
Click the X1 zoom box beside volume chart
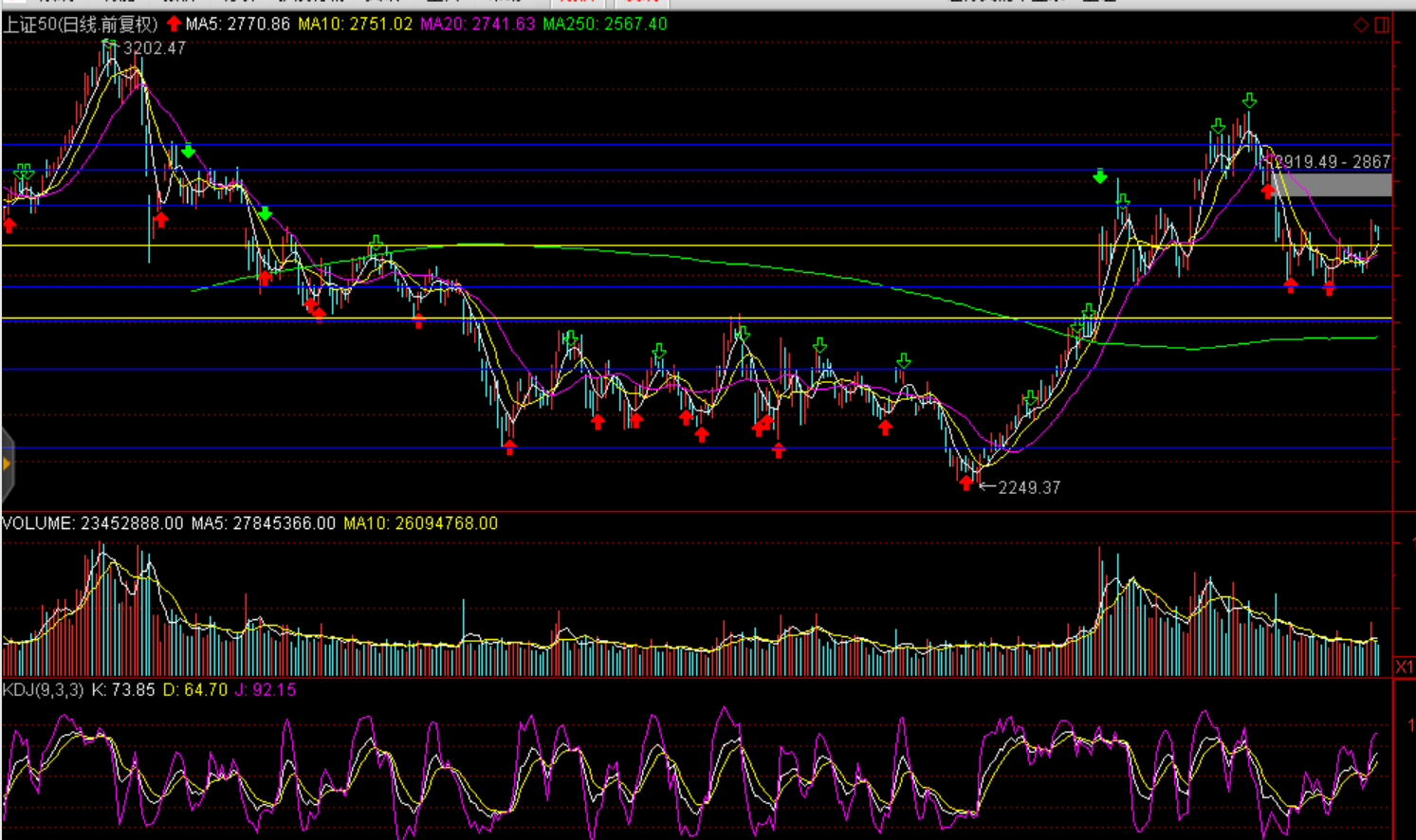click(x=1405, y=667)
